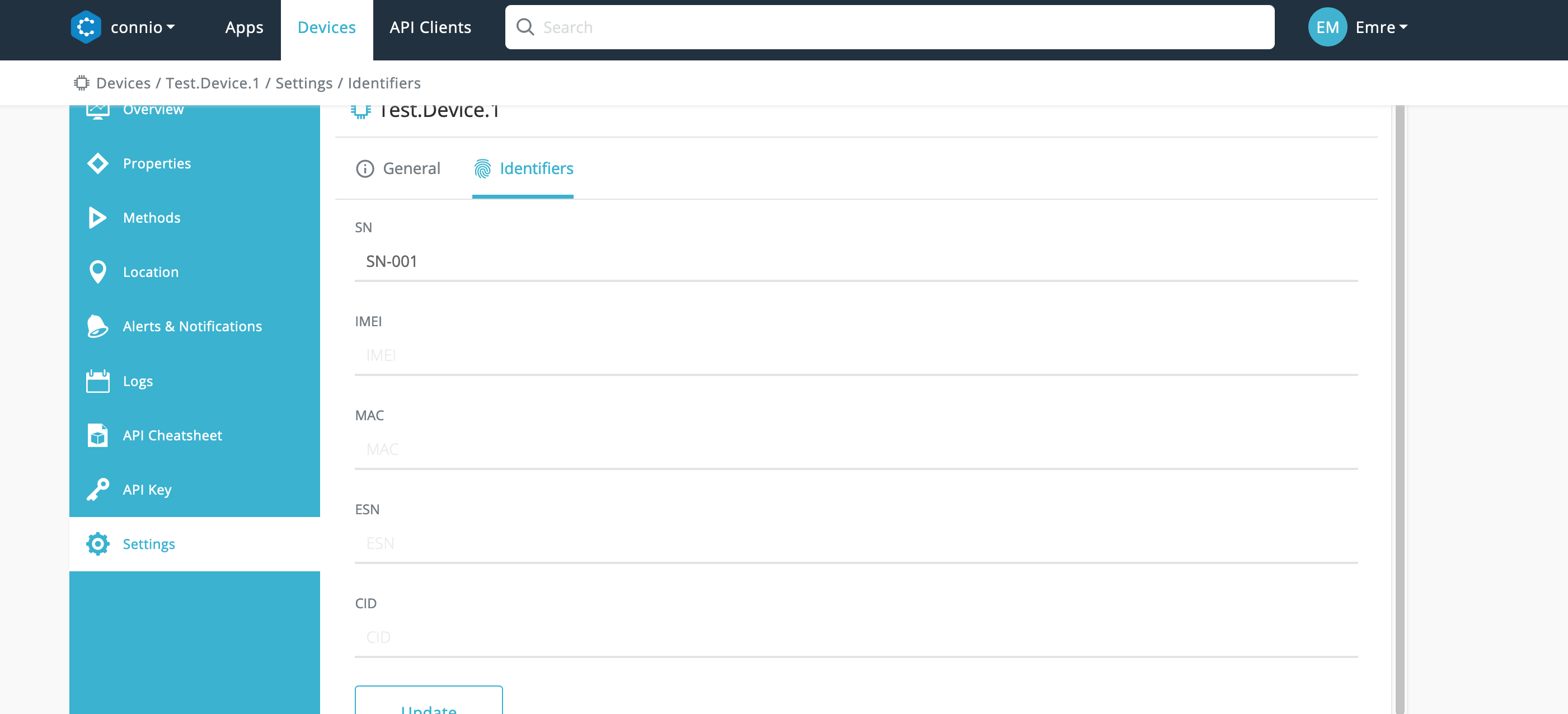Click the connio hexagon logo
The width and height of the screenshot is (1568, 714).
(86, 27)
